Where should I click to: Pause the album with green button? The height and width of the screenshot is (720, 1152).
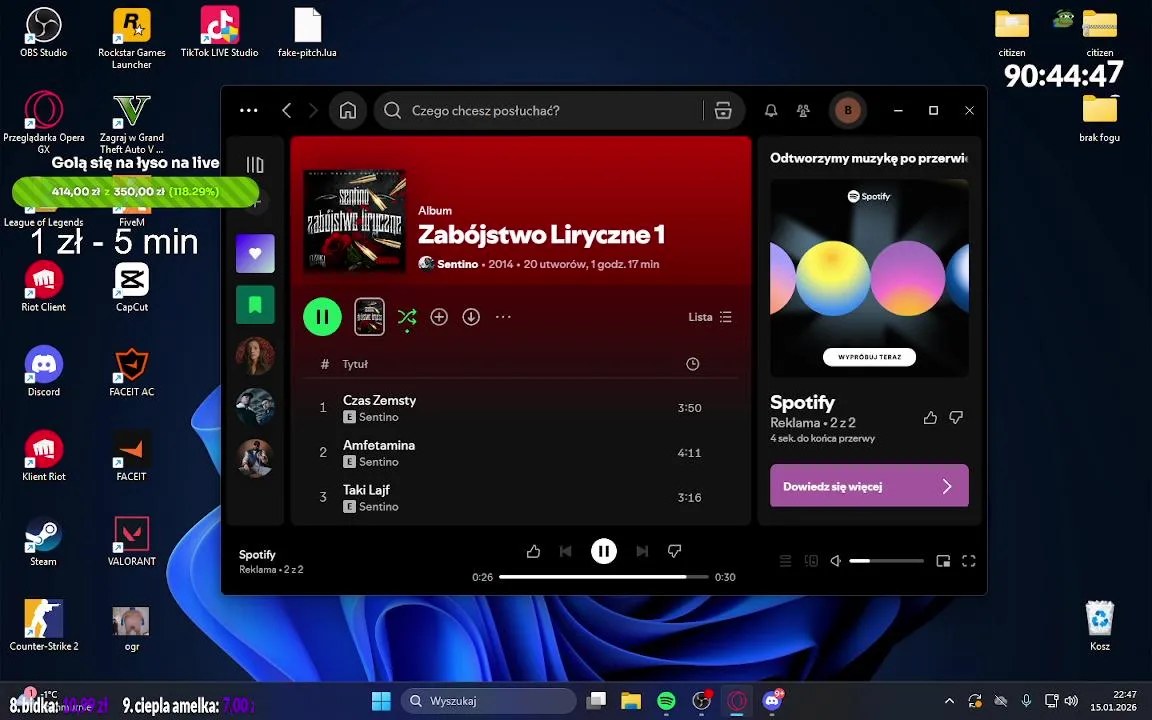(323, 317)
